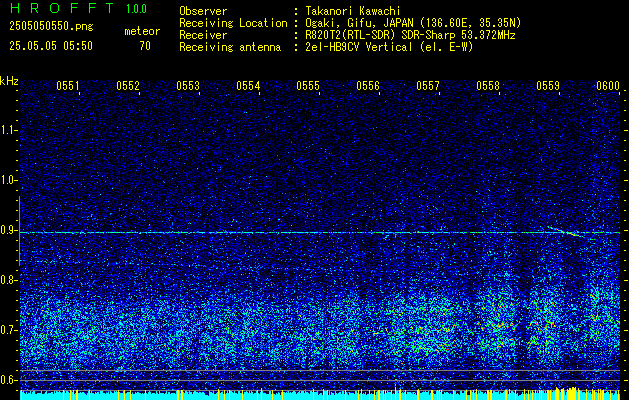The height and width of the screenshot is (400, 629).
Task: Click the 0551 time marker
Action: point(68,86)
